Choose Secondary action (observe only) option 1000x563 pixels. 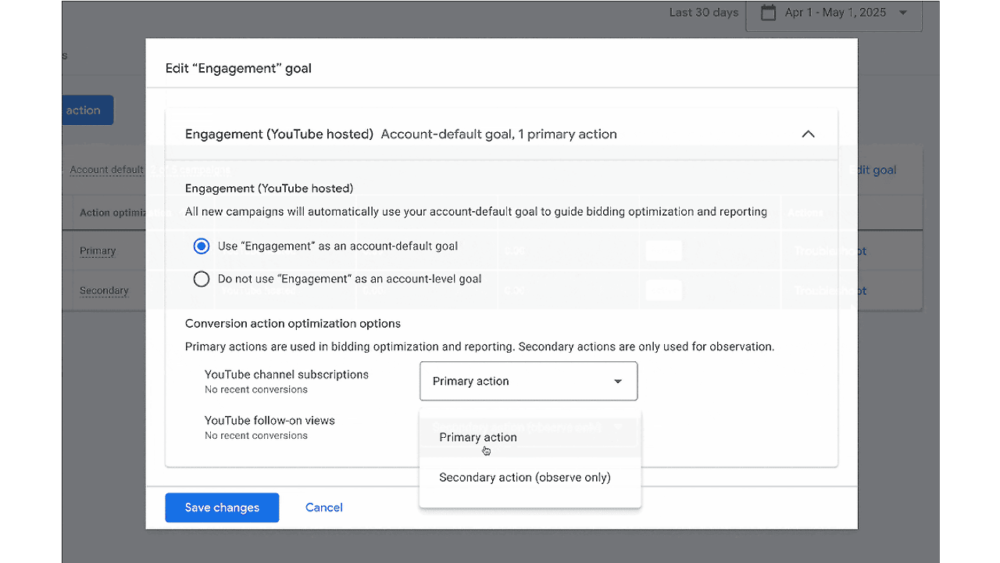(529, 478)
